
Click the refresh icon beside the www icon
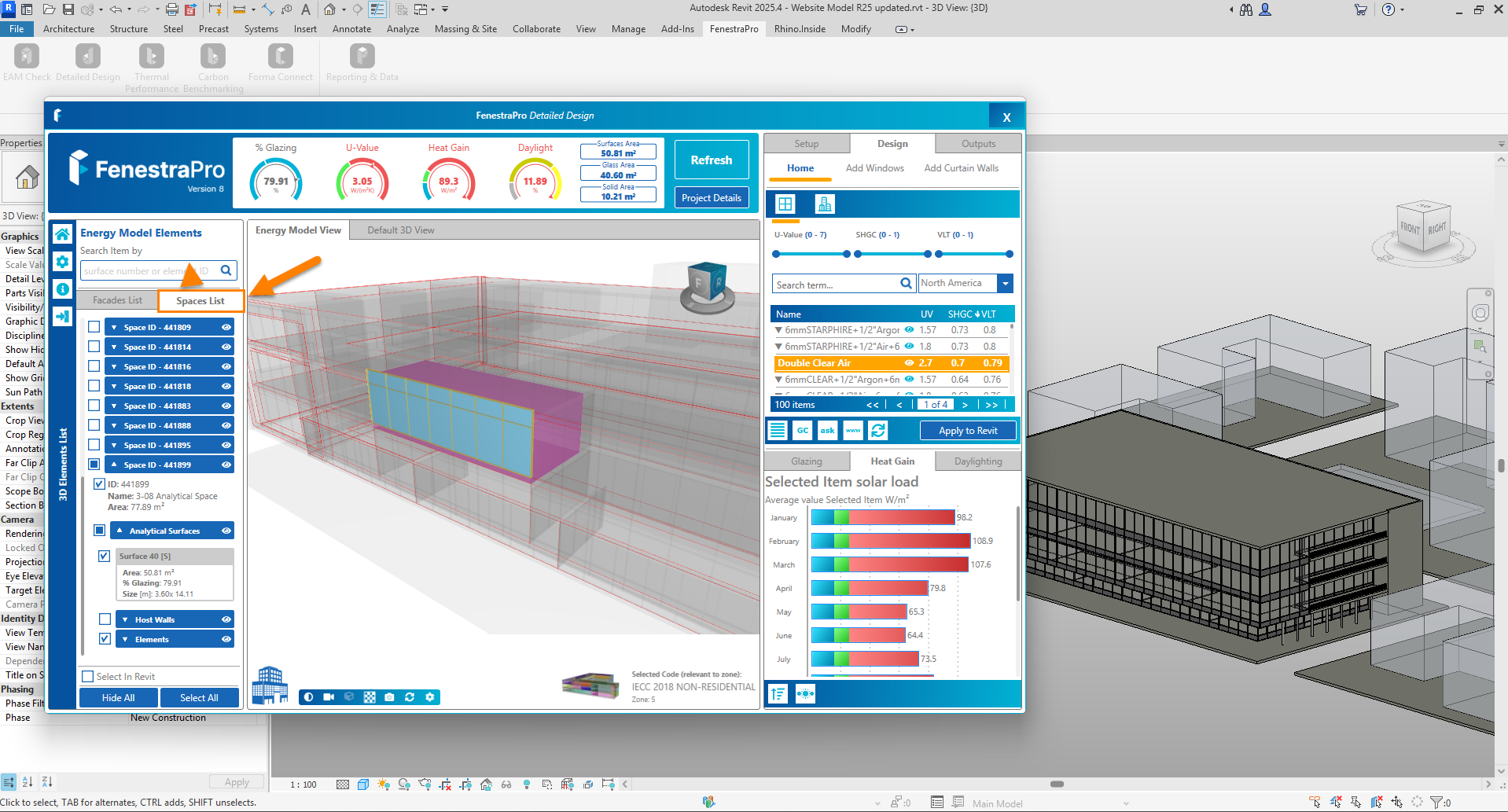point(878,430)
